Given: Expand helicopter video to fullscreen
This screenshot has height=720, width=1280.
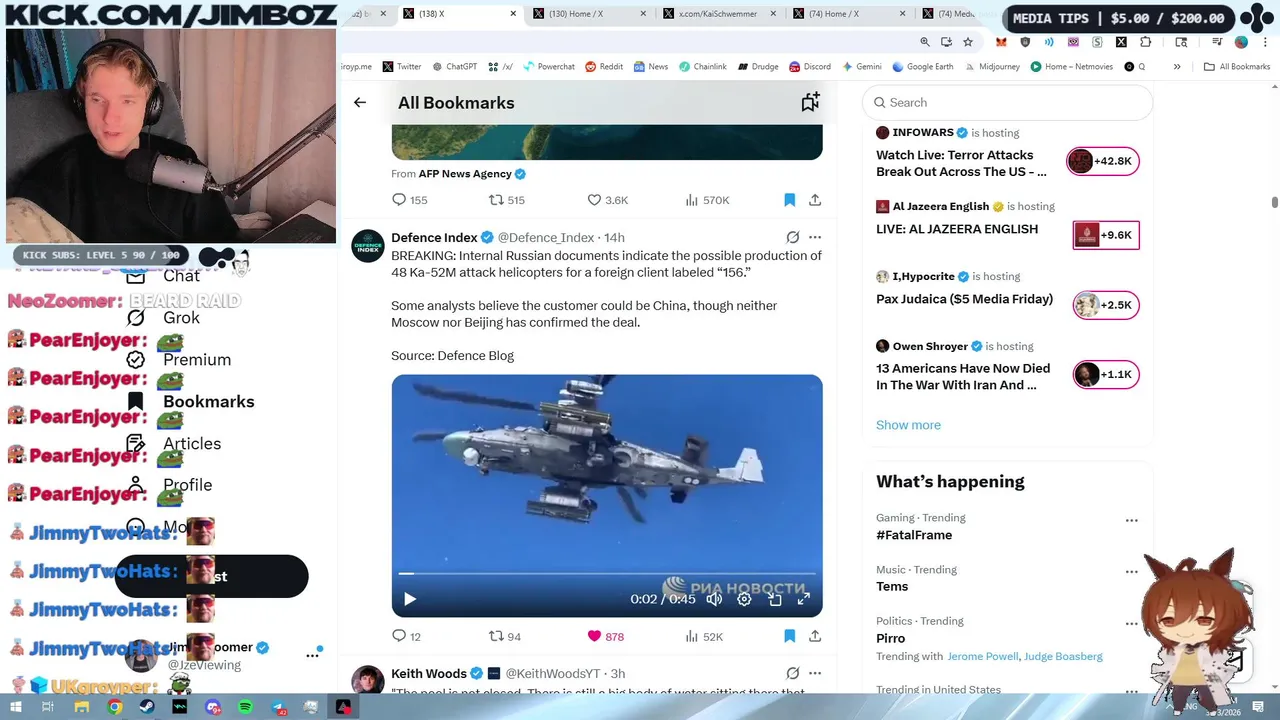Looking at the screenshot, I should [x=803, y=599].
